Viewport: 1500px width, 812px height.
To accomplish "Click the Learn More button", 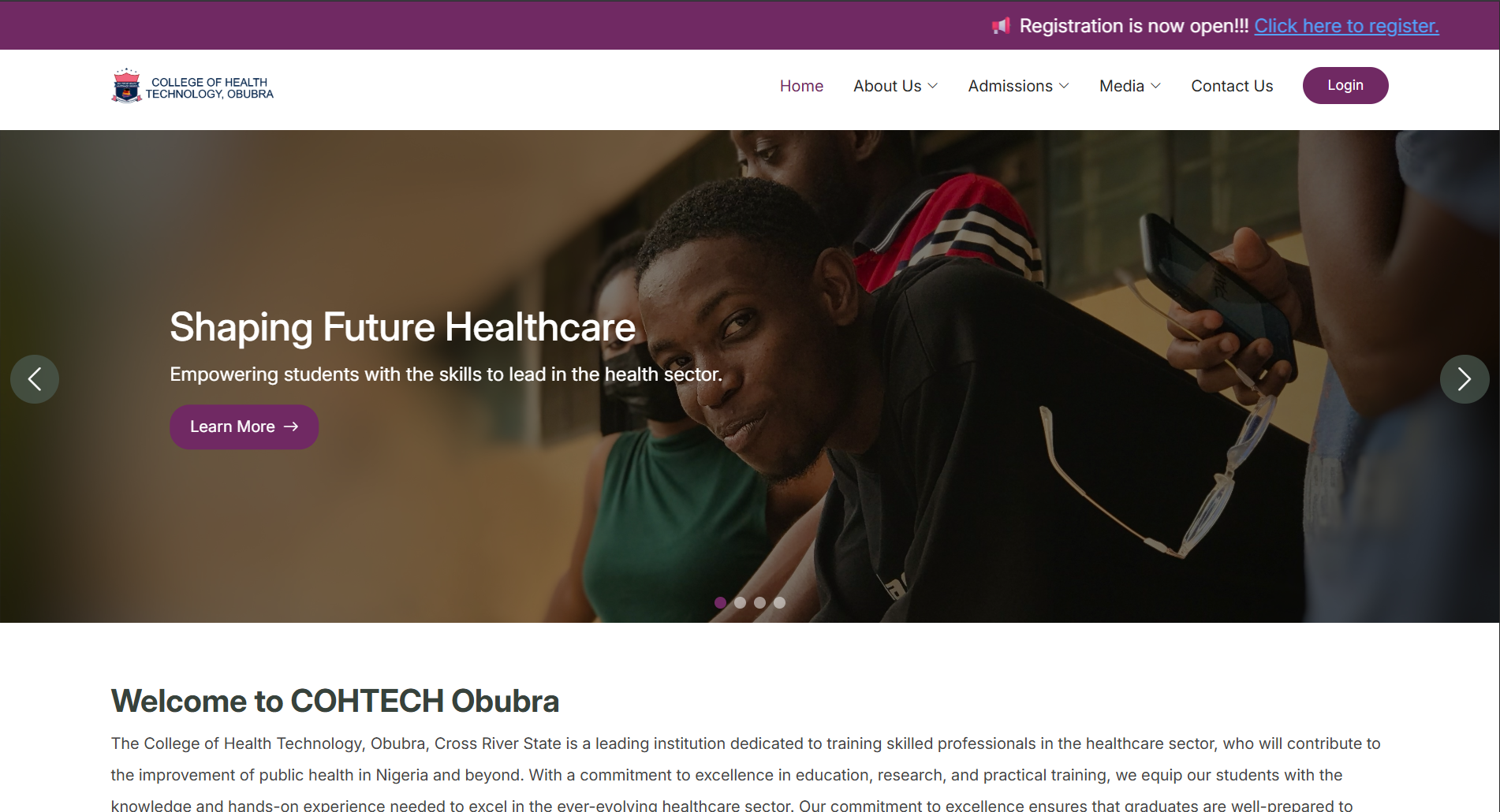I will [244, 426].
